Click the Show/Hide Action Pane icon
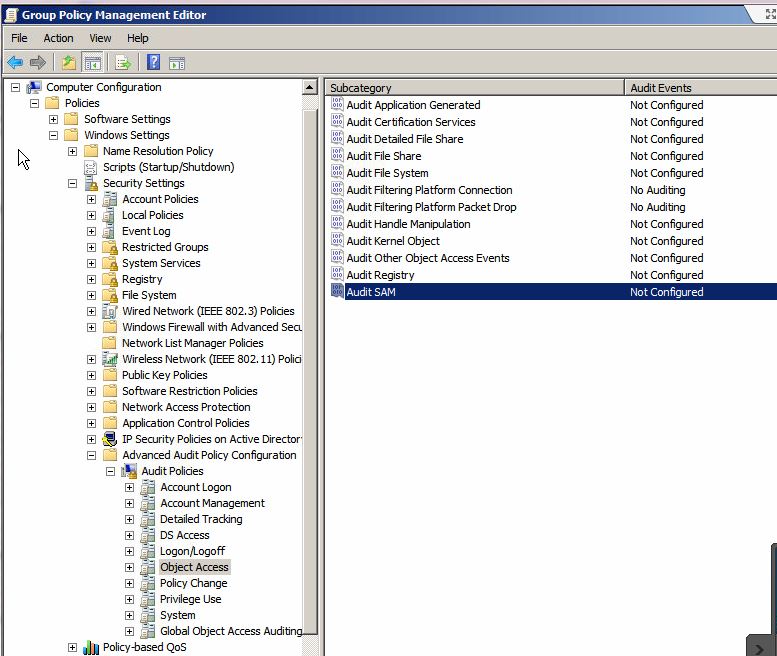Screen dimensions: 777x656 [x=177, y=62]
